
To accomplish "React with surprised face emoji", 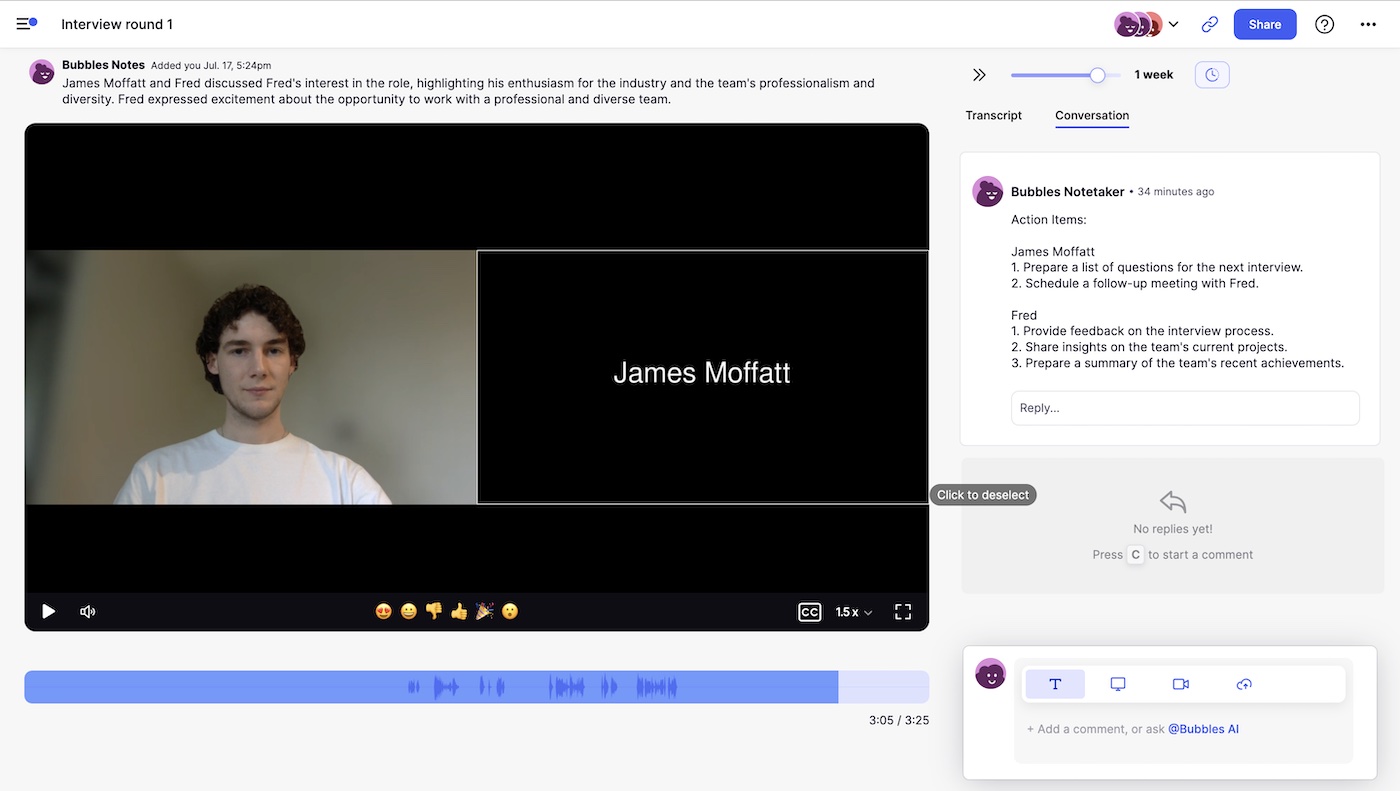I will 510,611.
